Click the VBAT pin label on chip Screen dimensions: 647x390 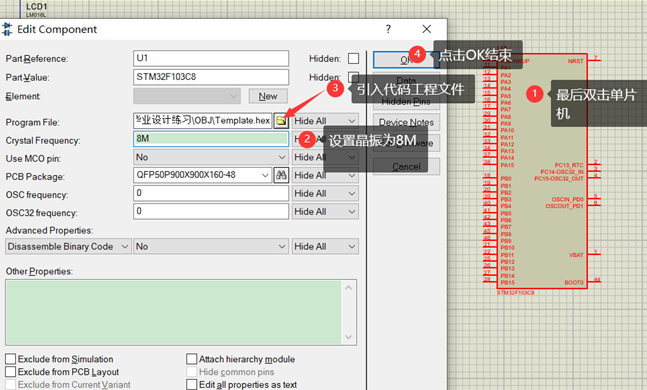coord(576,255)
